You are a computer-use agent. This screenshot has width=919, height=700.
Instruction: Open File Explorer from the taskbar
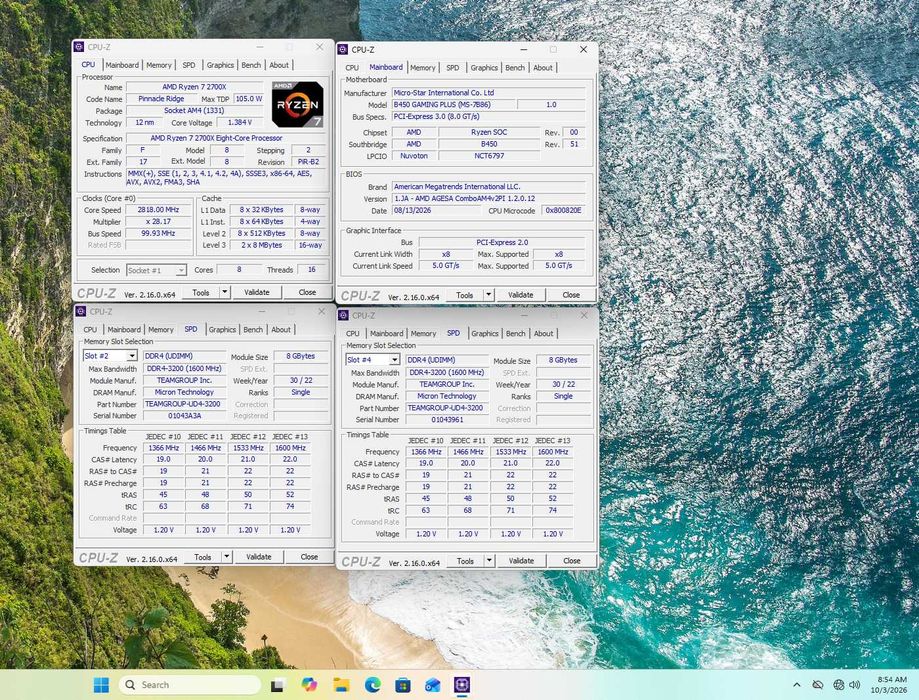341,684
